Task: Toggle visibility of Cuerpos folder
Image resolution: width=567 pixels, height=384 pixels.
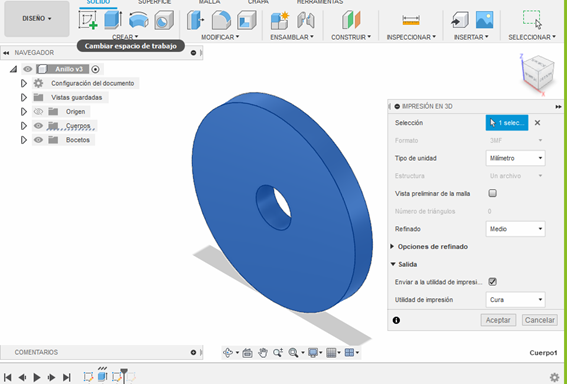Action: 38,125
